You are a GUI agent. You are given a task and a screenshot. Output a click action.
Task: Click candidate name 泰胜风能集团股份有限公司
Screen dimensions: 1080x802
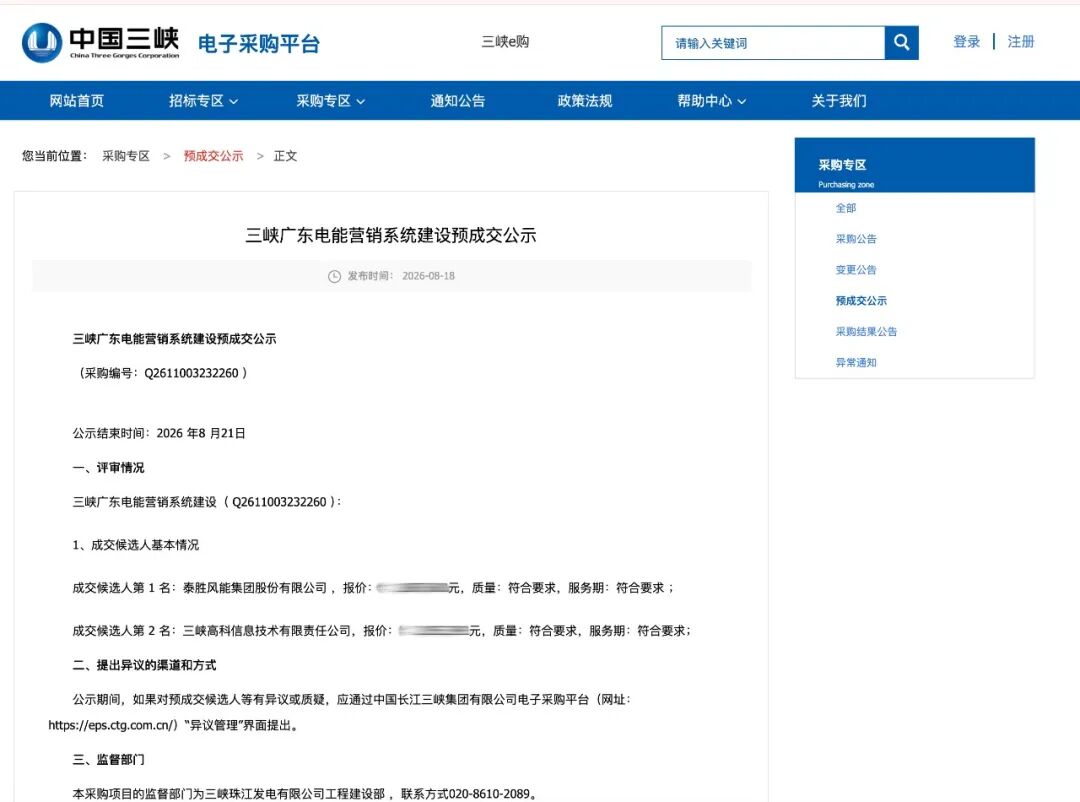255,588
